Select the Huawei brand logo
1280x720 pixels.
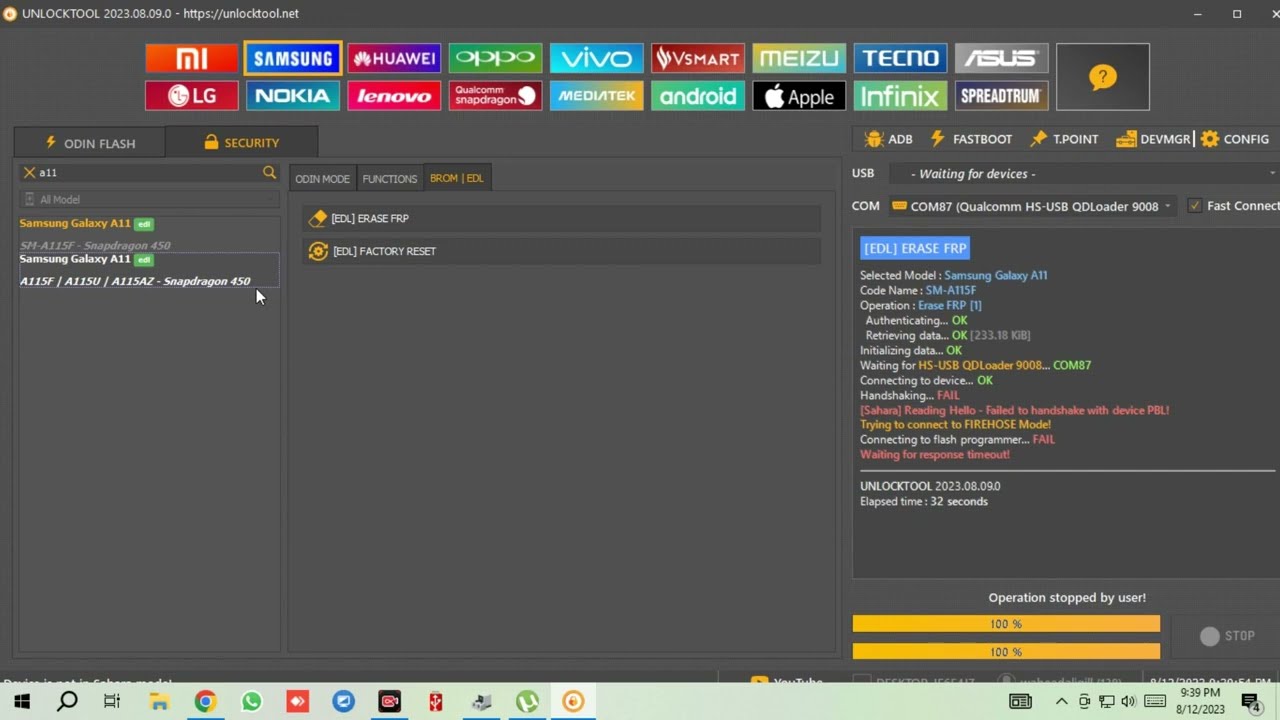click(x=394, y=58)
